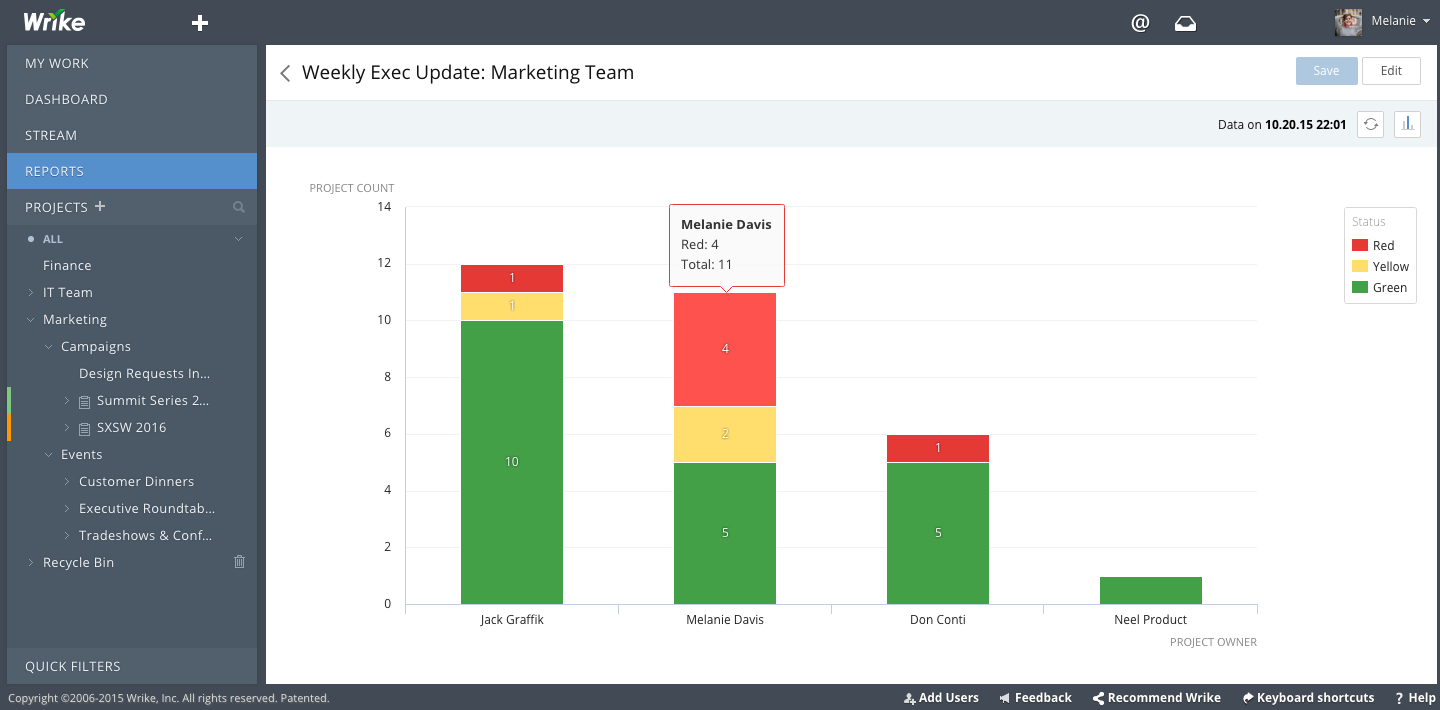
Task: Click Jack Graffik's red bar segment
Action: point(512,278)
